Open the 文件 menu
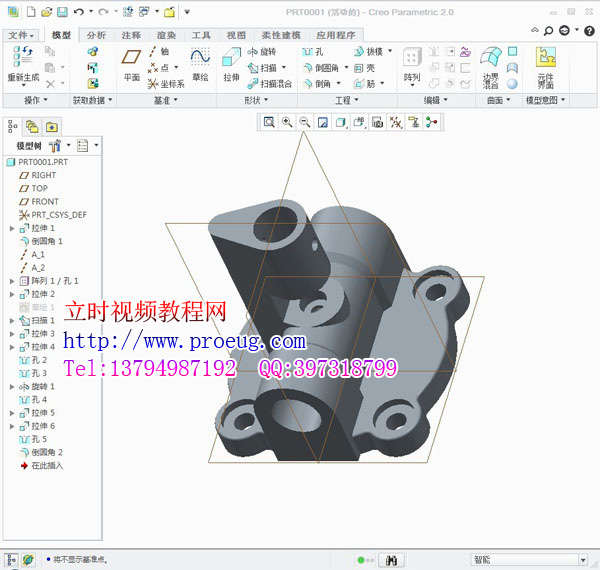The height and width of the screenshot is (570, 600). coord(21,35)
